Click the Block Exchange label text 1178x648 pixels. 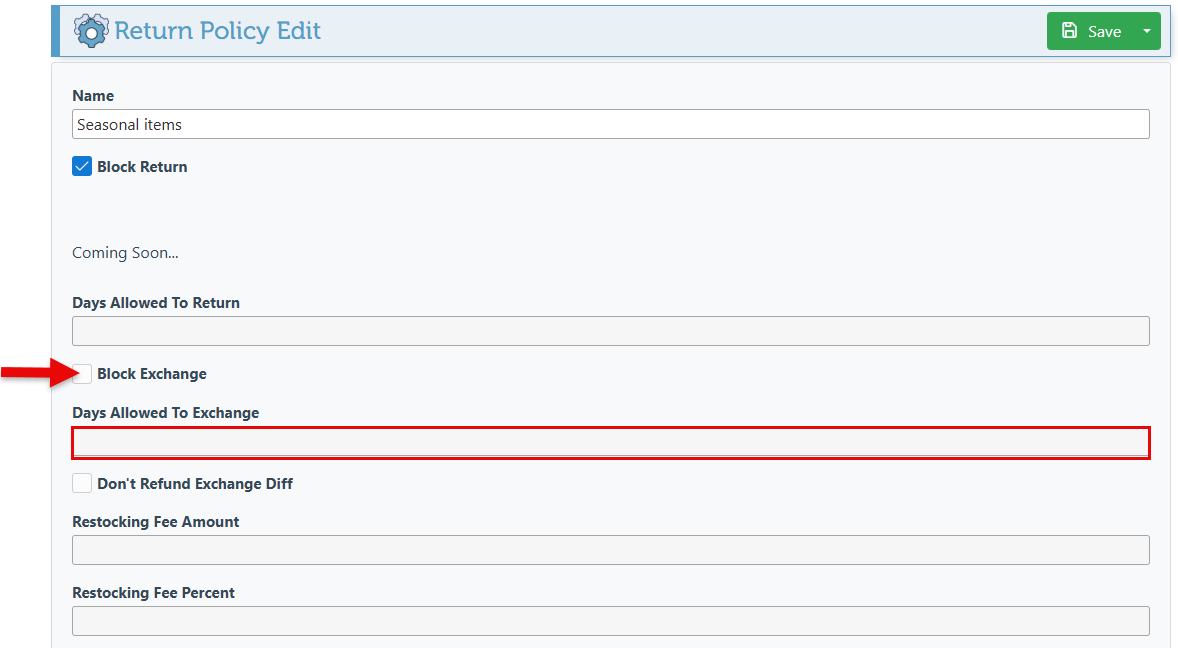(152, 374)
